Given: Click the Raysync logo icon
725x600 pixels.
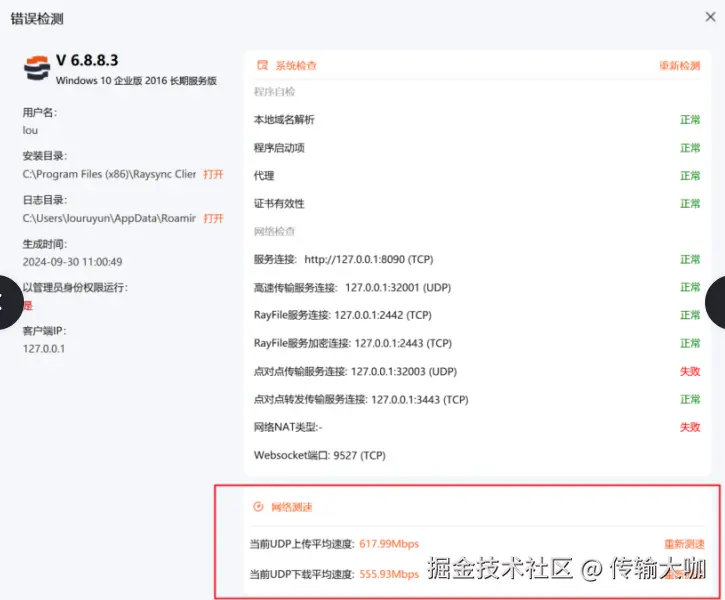Looking at the screenshot, I should (x=37, y=68).
